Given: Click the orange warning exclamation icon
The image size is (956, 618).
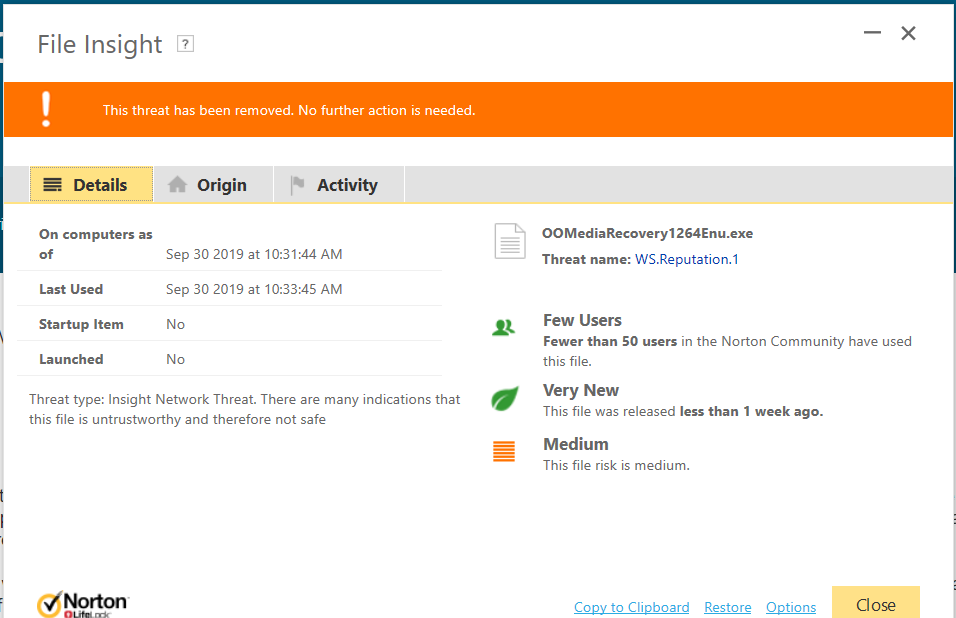Looking at the screenshot, I should point(45,109).
